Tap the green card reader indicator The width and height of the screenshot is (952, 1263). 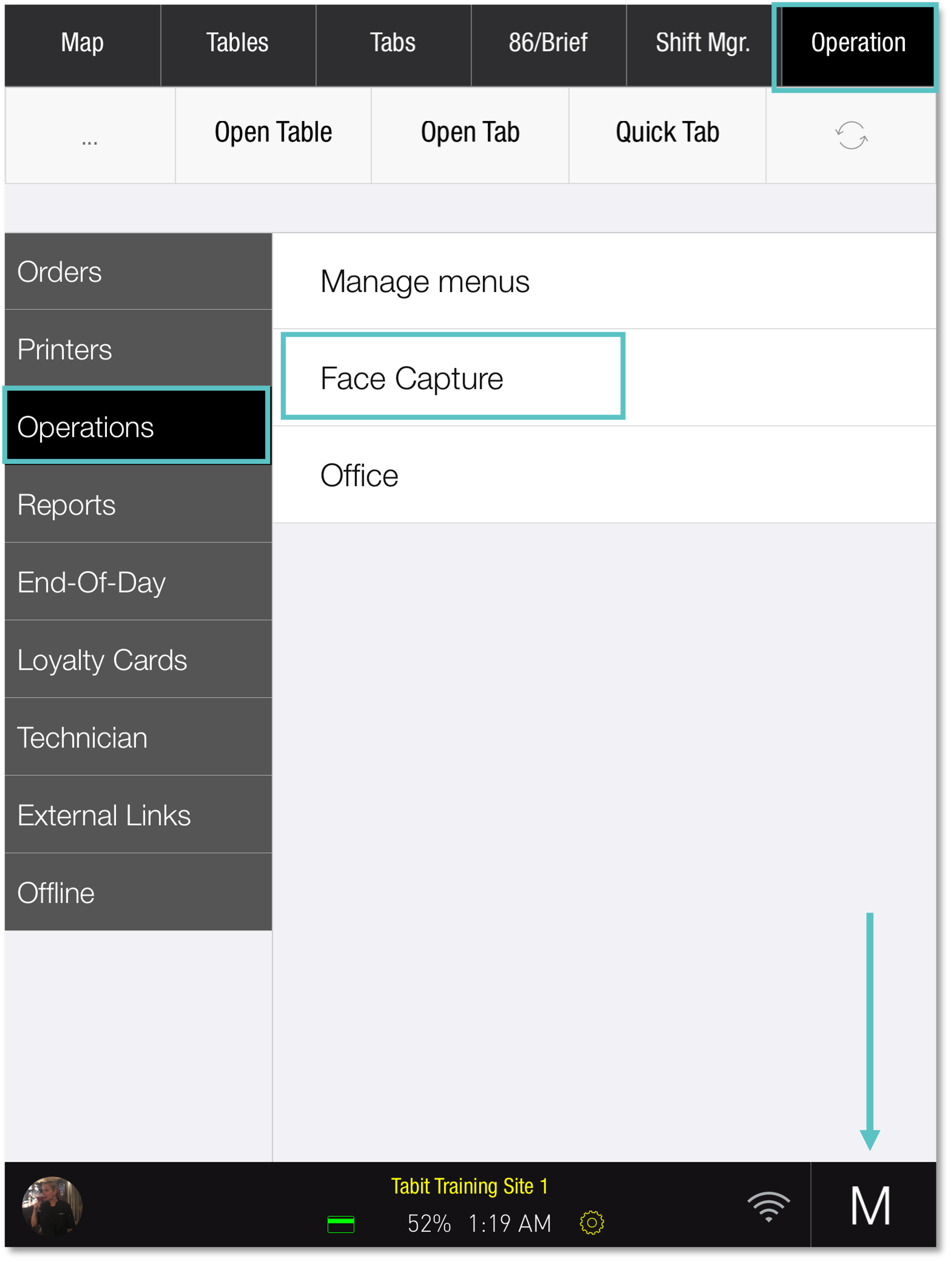341,1224
